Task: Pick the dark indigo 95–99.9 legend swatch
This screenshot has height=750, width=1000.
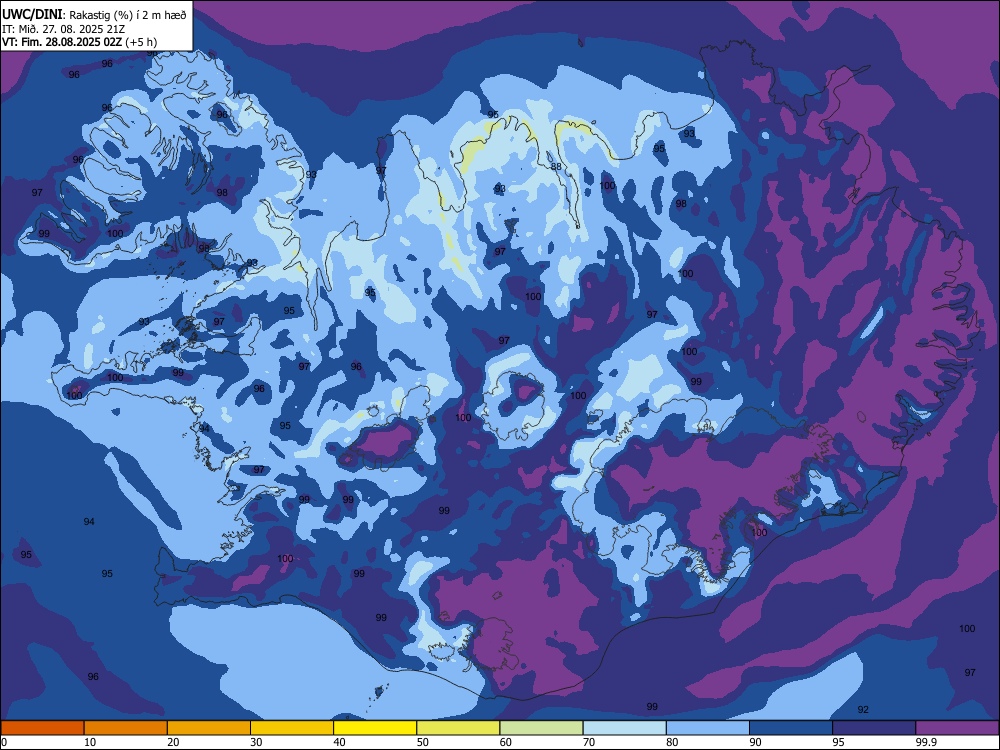Action: click(874, 728)
